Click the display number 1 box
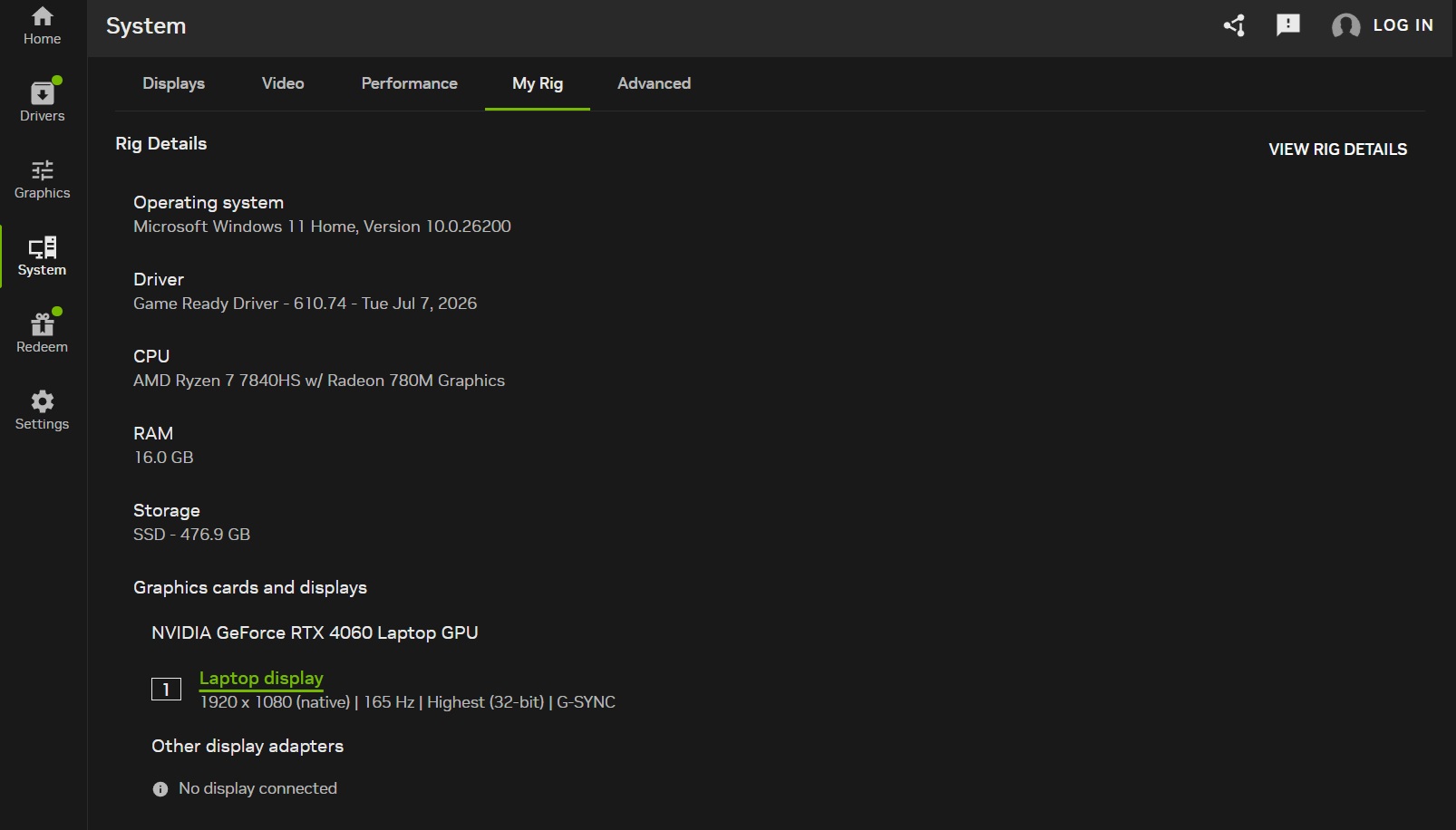The image size is (1456, 830). pyautogui.click(x=166, y=690)
